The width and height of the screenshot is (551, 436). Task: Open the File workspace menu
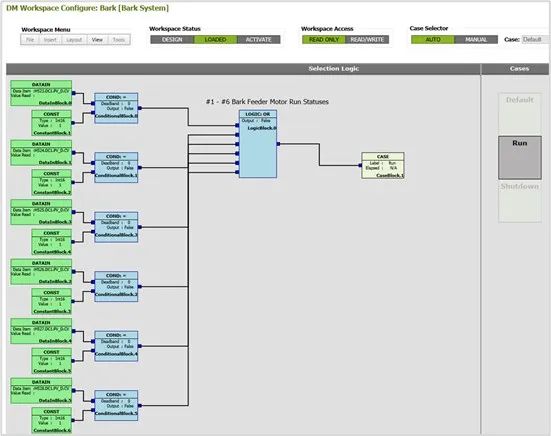pos(30,40)
